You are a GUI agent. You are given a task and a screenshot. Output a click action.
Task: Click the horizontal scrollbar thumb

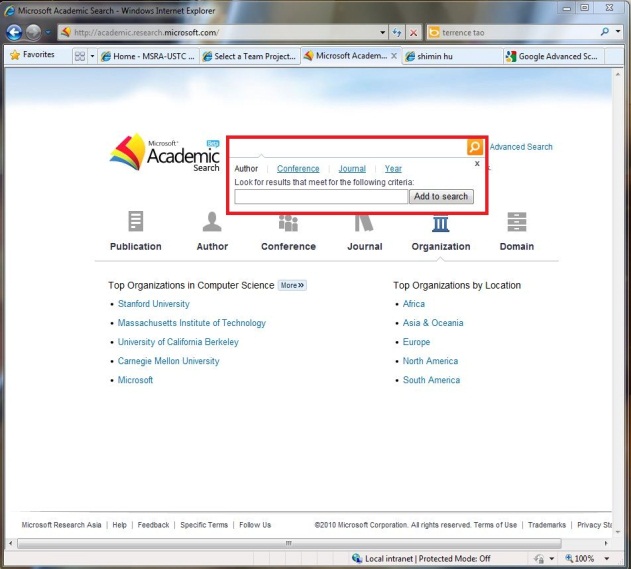click(x=289, y=543)
